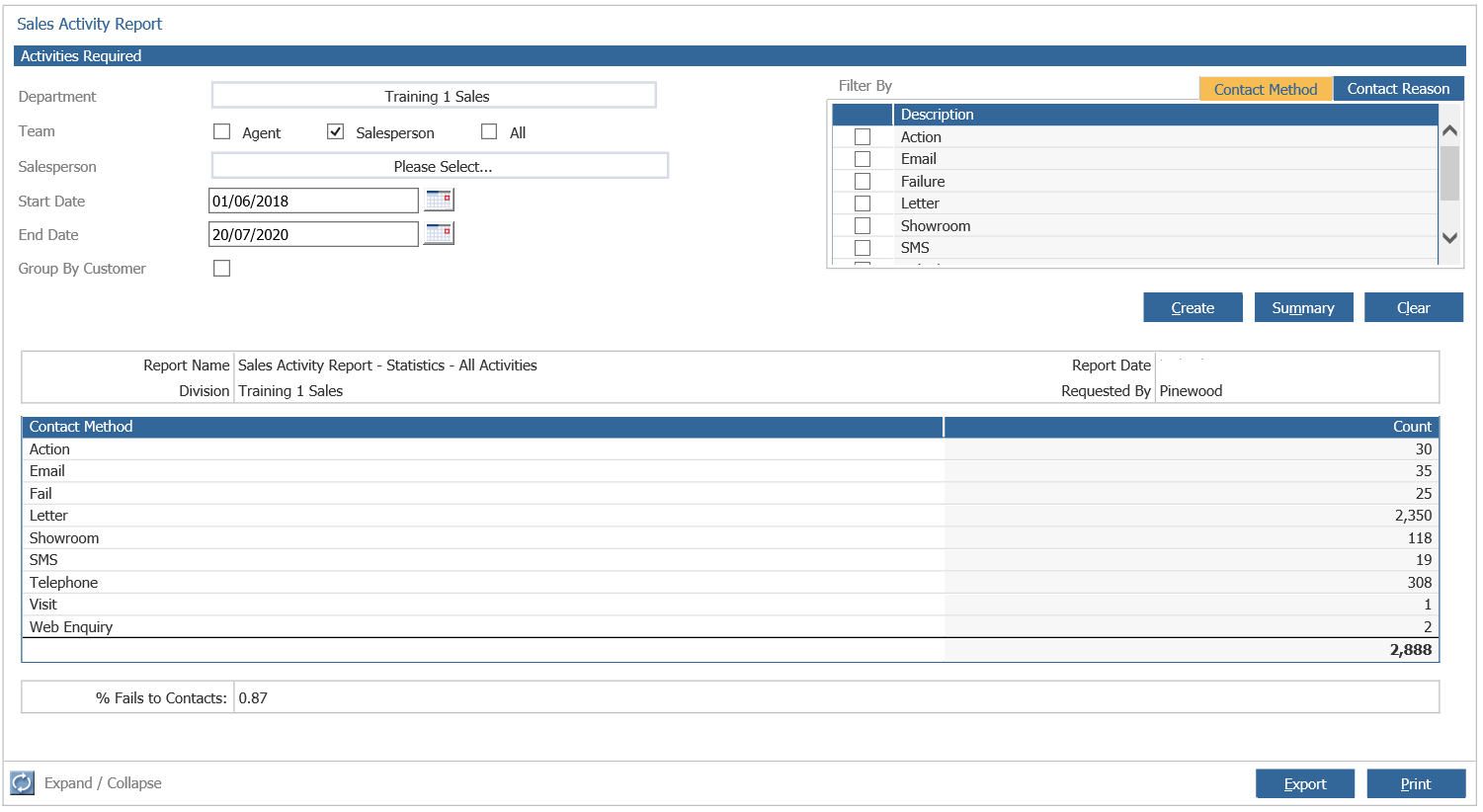
Task: Click the Showroom count value 118
Action: 1420,538
